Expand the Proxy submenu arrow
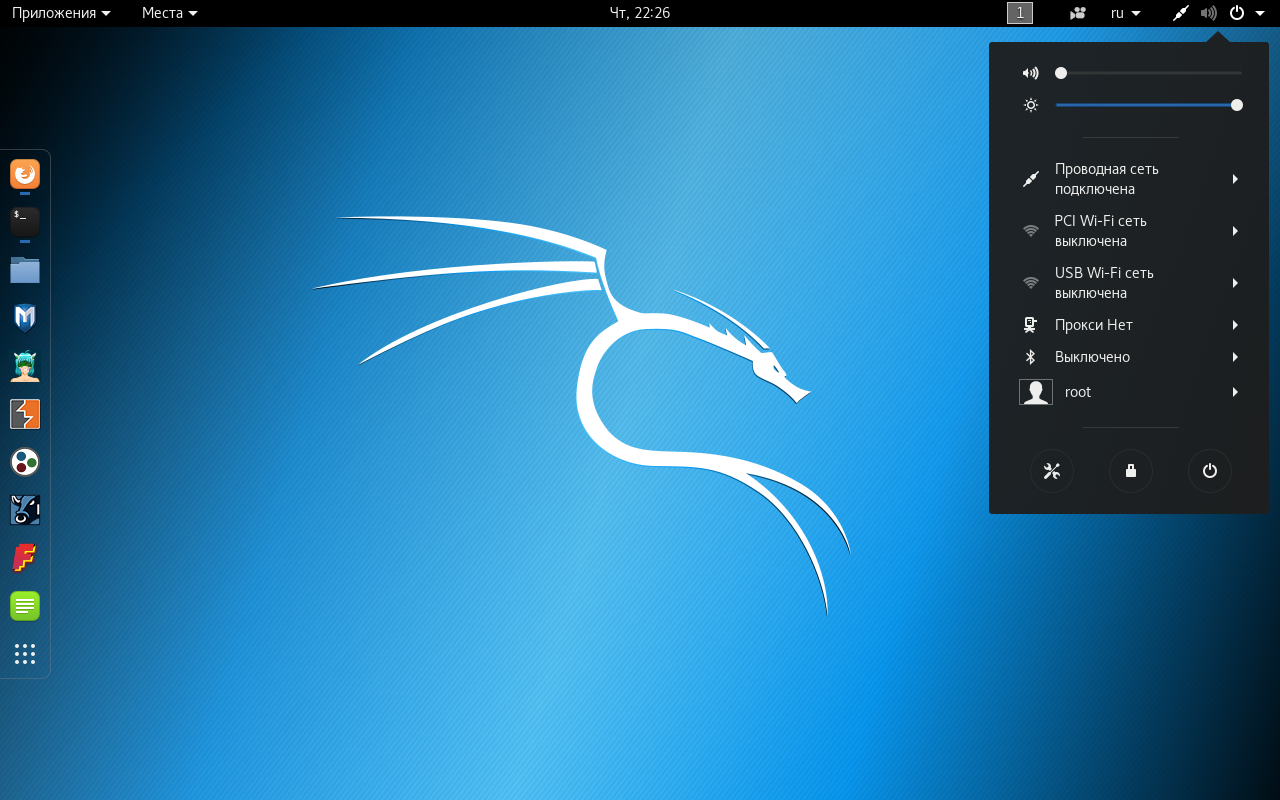1280x800 pixels. point(1236,325)
